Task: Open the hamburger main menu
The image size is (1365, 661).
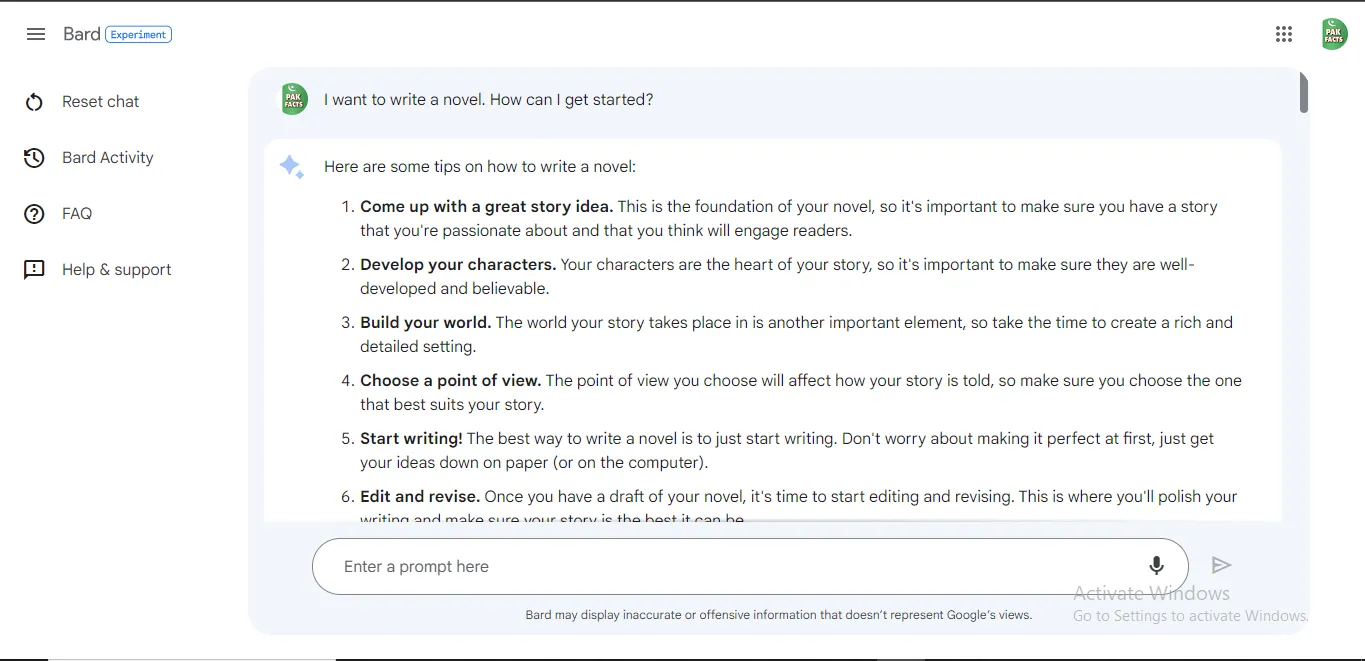Action: click(x=36, y=34)
